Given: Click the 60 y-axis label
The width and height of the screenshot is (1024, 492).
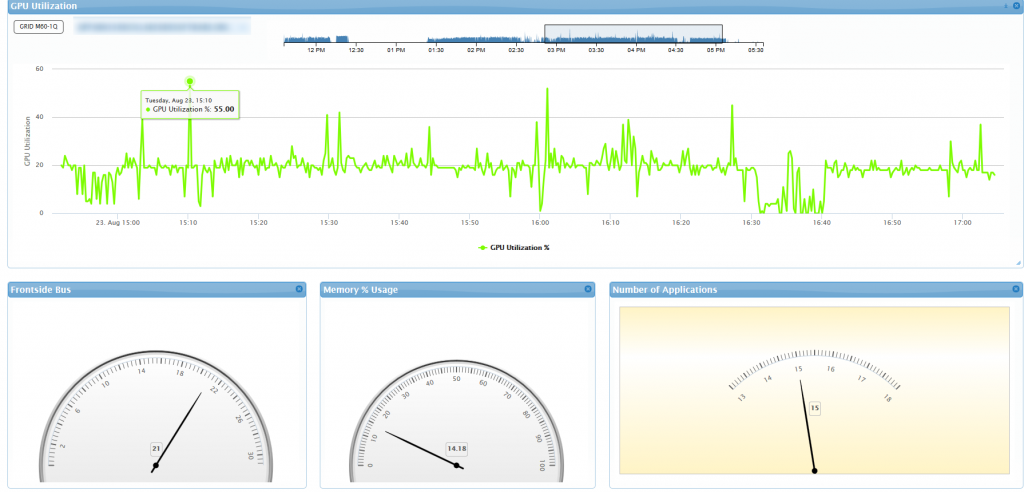Looking at the screenshot, I should (x=39, y=69).
